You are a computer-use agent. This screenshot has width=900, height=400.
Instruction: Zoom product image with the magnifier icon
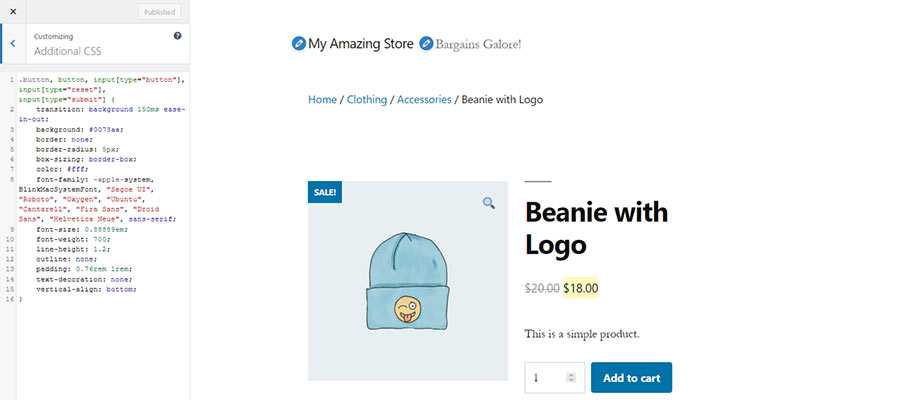point(489,203)
